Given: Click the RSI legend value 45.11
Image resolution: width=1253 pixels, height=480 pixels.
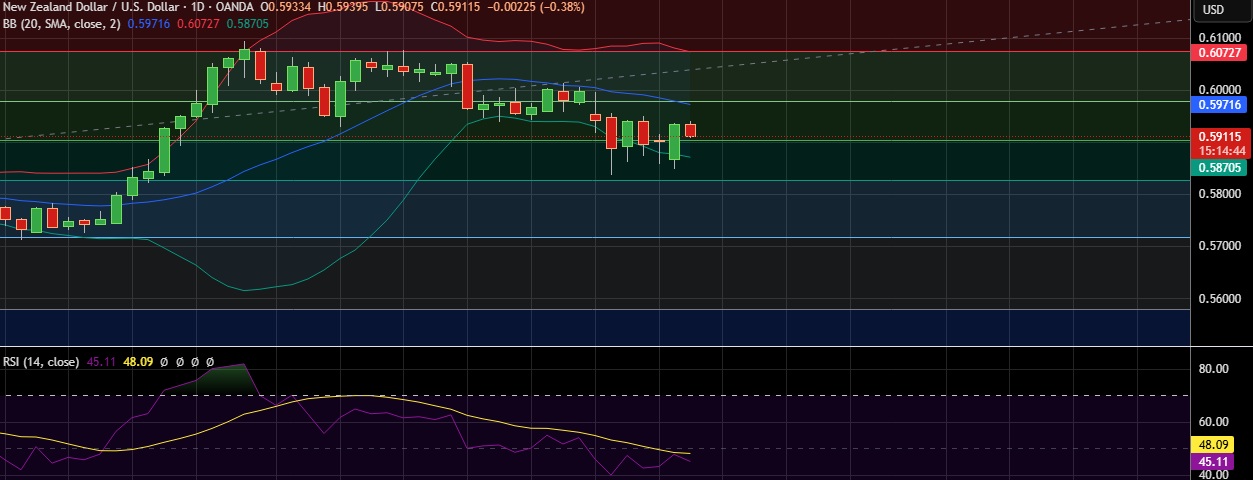Looking at the screenshot, I should 101,362.
